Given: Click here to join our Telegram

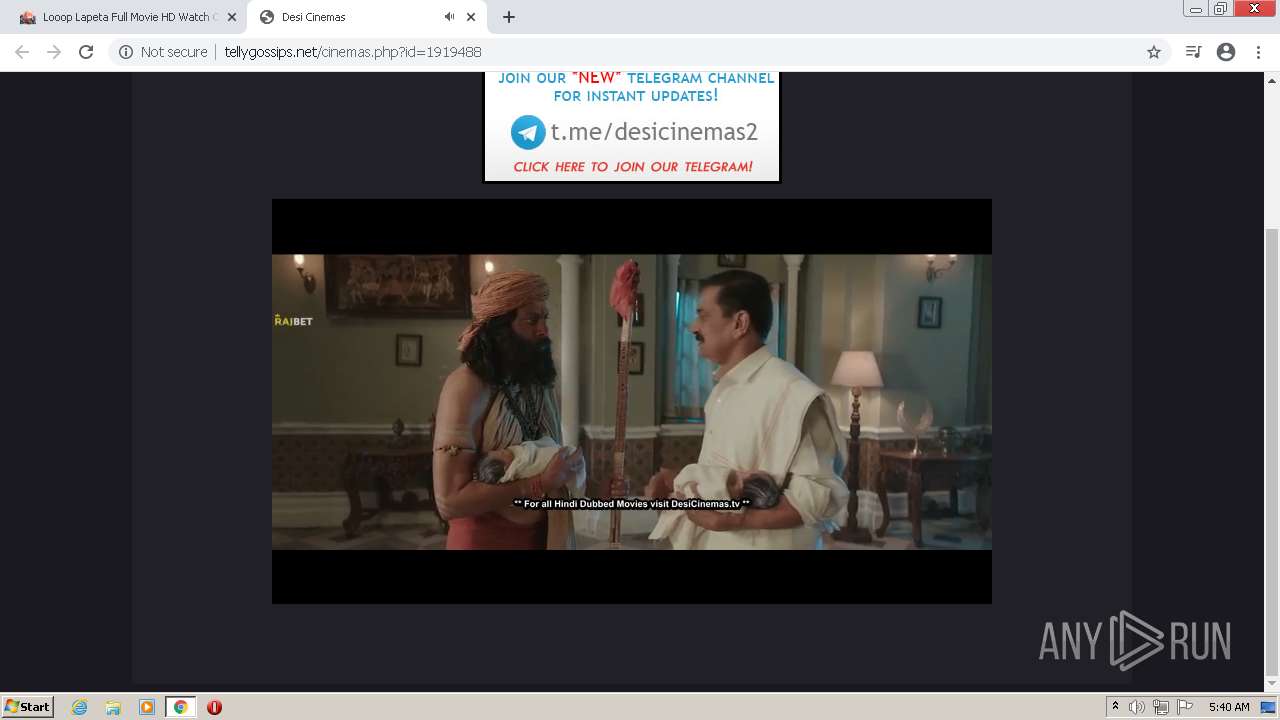Looking at the screenshot, I should point(633,167).
